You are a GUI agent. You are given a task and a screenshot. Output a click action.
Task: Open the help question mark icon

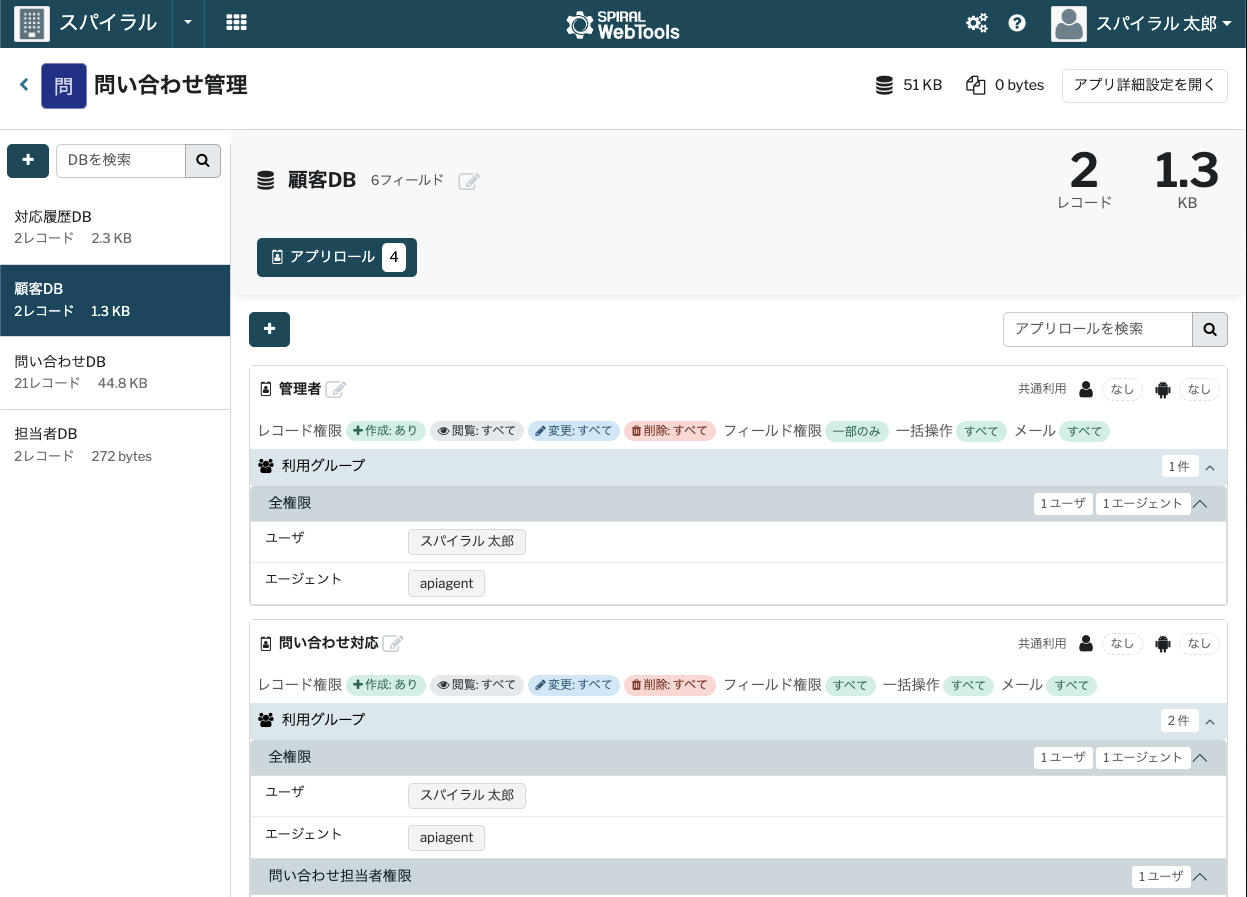[1017, 23]
